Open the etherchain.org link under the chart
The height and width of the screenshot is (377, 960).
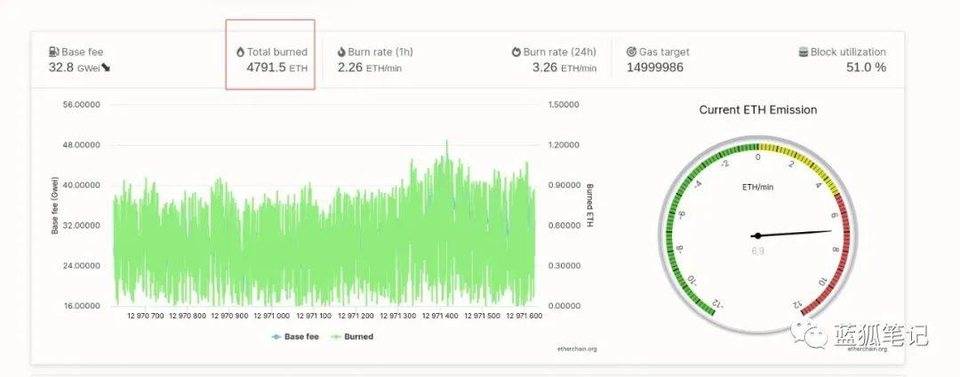[577, 349]
